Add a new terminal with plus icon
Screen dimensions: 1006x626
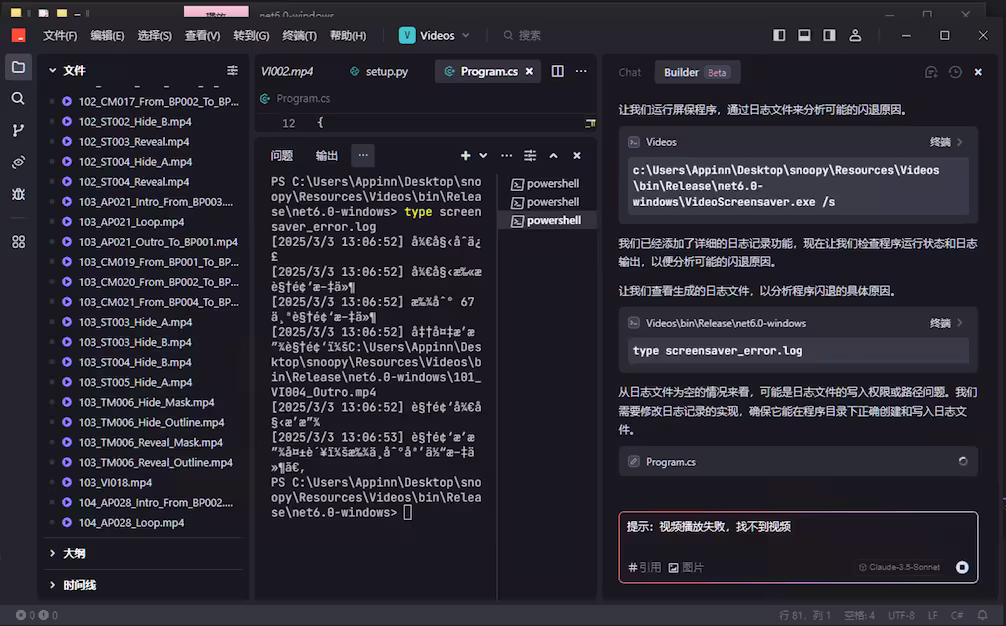(x=465, y=155)
